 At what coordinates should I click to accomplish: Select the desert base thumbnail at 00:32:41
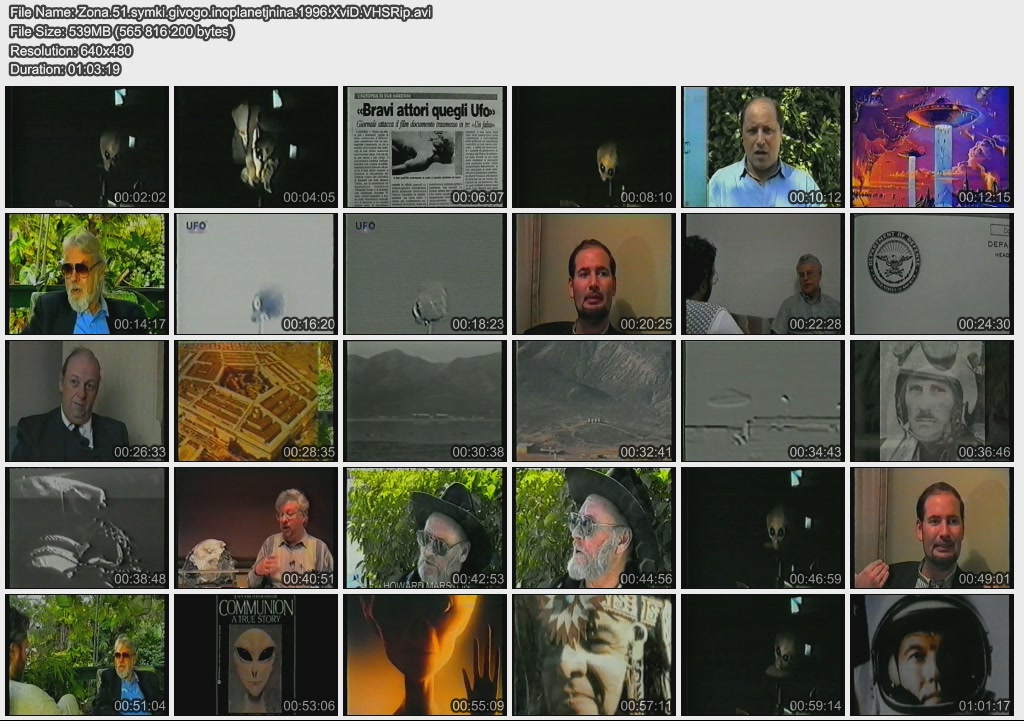pos(594,400)
